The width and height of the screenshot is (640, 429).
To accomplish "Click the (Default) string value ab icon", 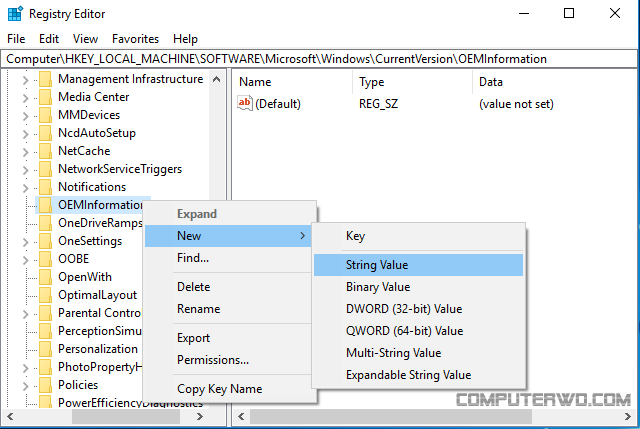I will [245, 103].
